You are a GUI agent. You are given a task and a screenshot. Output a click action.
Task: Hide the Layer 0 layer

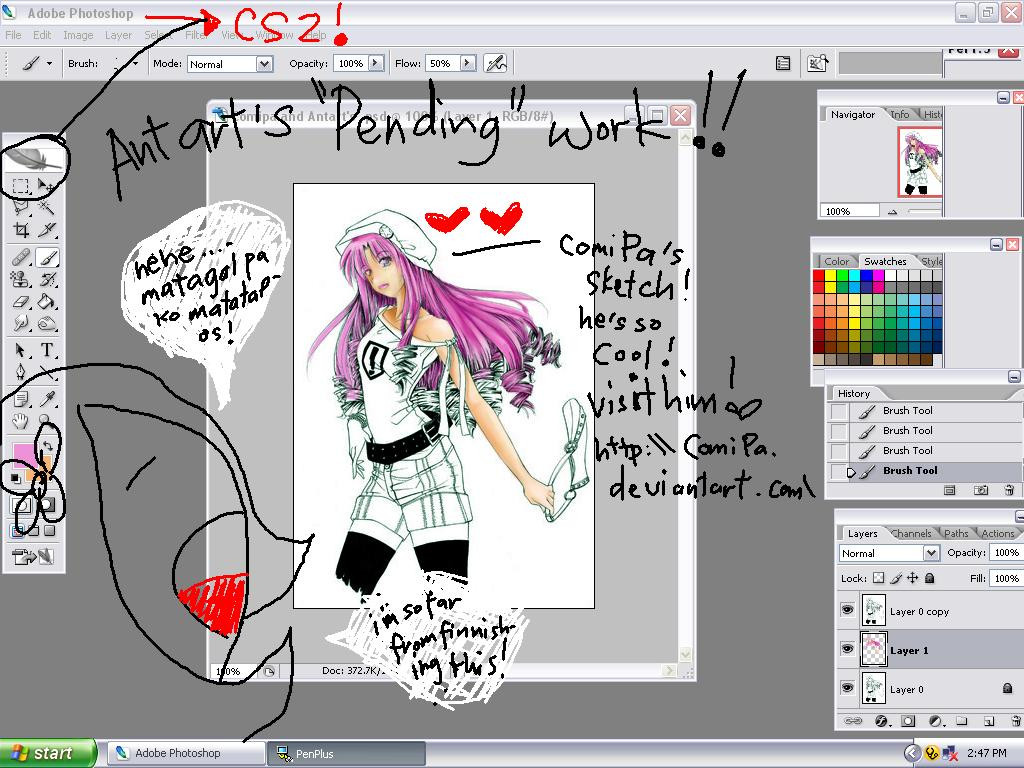[847, 688]
